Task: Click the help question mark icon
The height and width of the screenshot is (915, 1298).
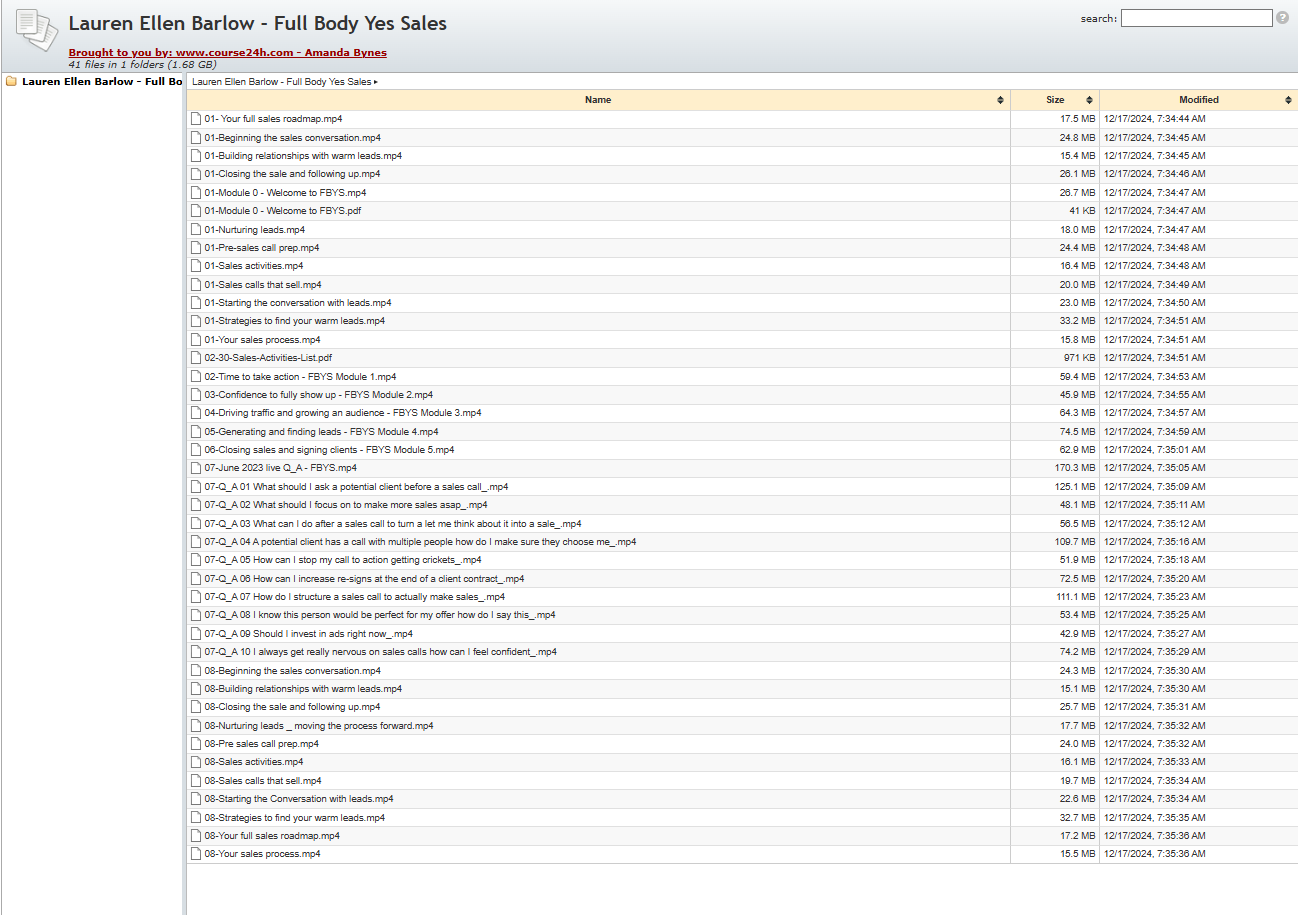Action: coord(1282,18)
